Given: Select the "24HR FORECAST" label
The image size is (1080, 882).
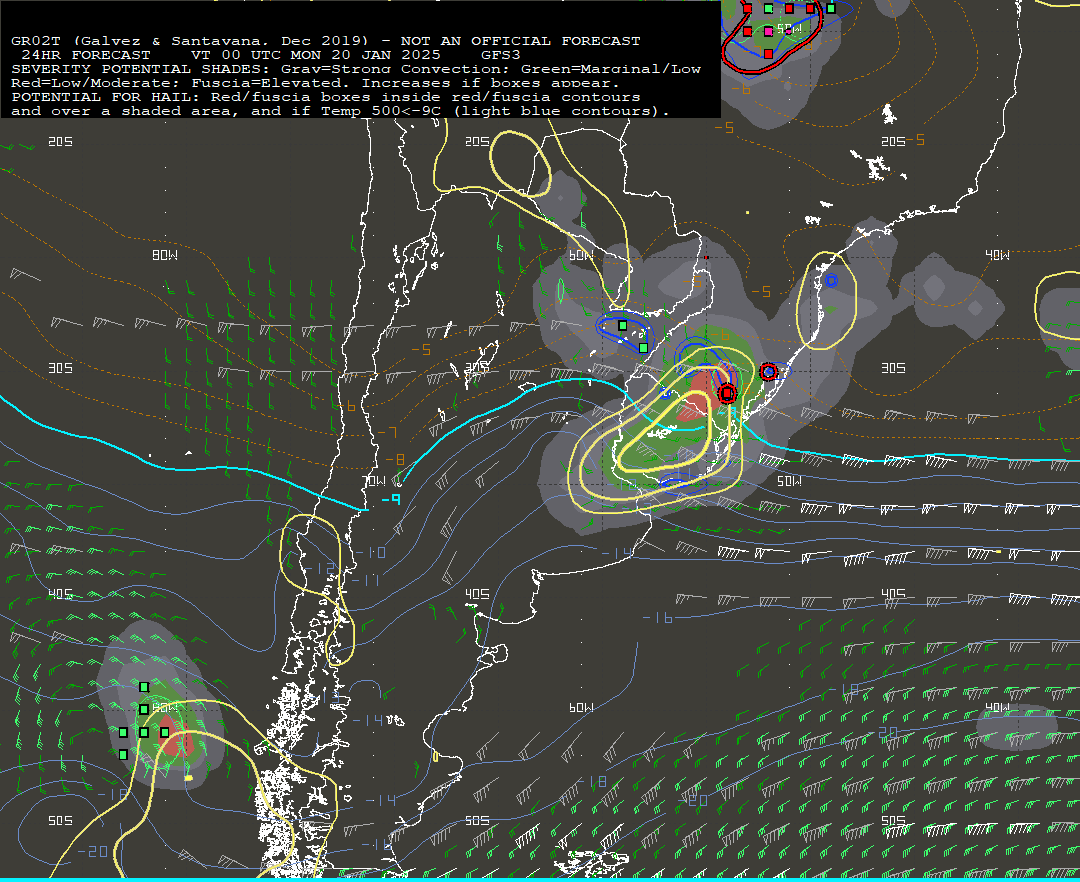Looking at the screenshot, I should [85, 54].
